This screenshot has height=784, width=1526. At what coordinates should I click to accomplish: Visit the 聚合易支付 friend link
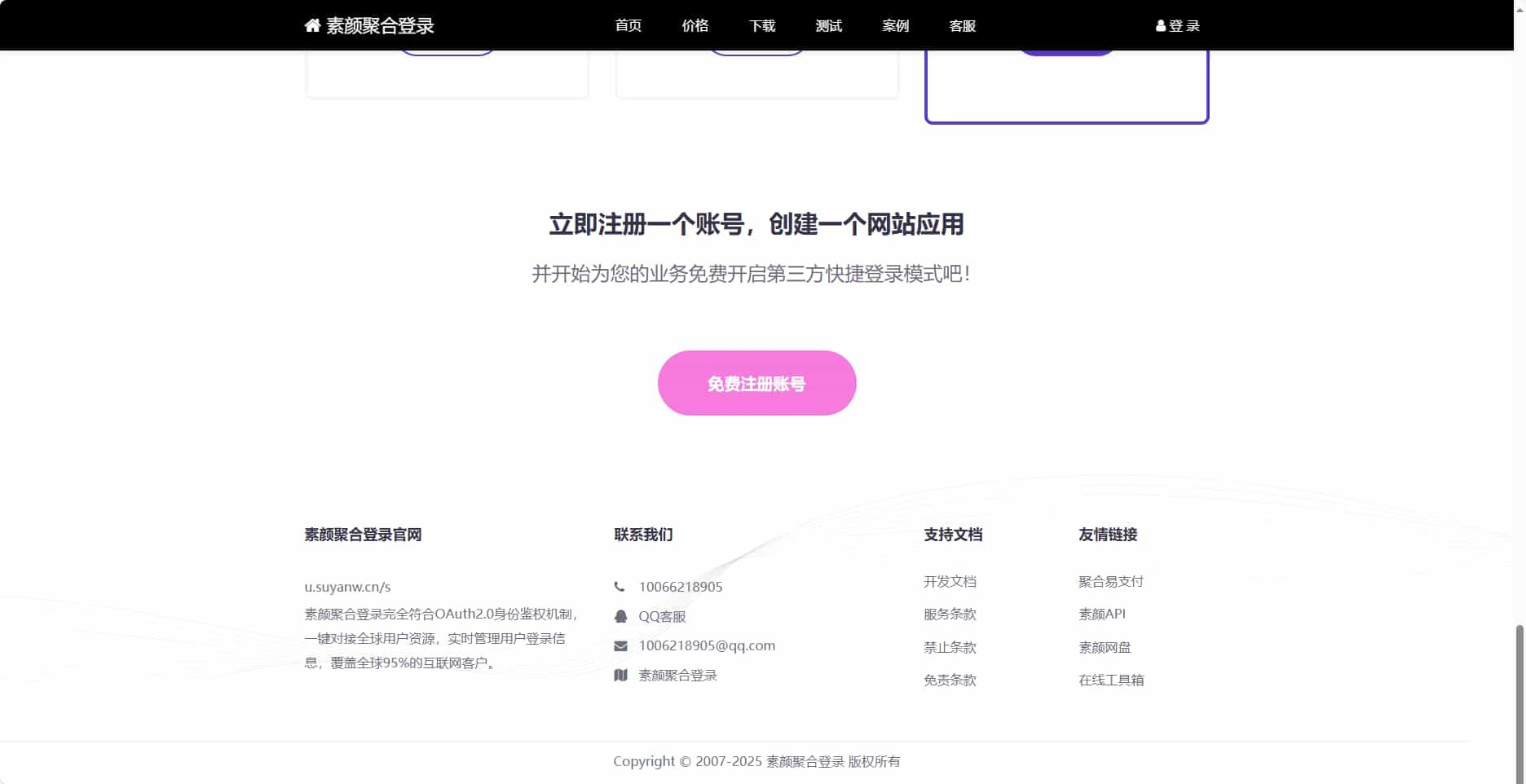[1111, 582]
